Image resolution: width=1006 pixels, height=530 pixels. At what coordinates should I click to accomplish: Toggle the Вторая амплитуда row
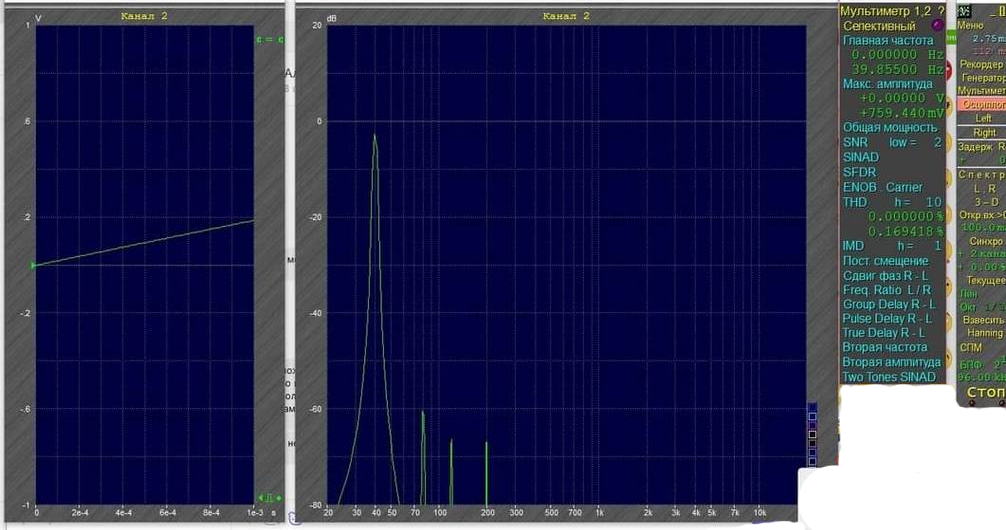[x=891, y=362]
